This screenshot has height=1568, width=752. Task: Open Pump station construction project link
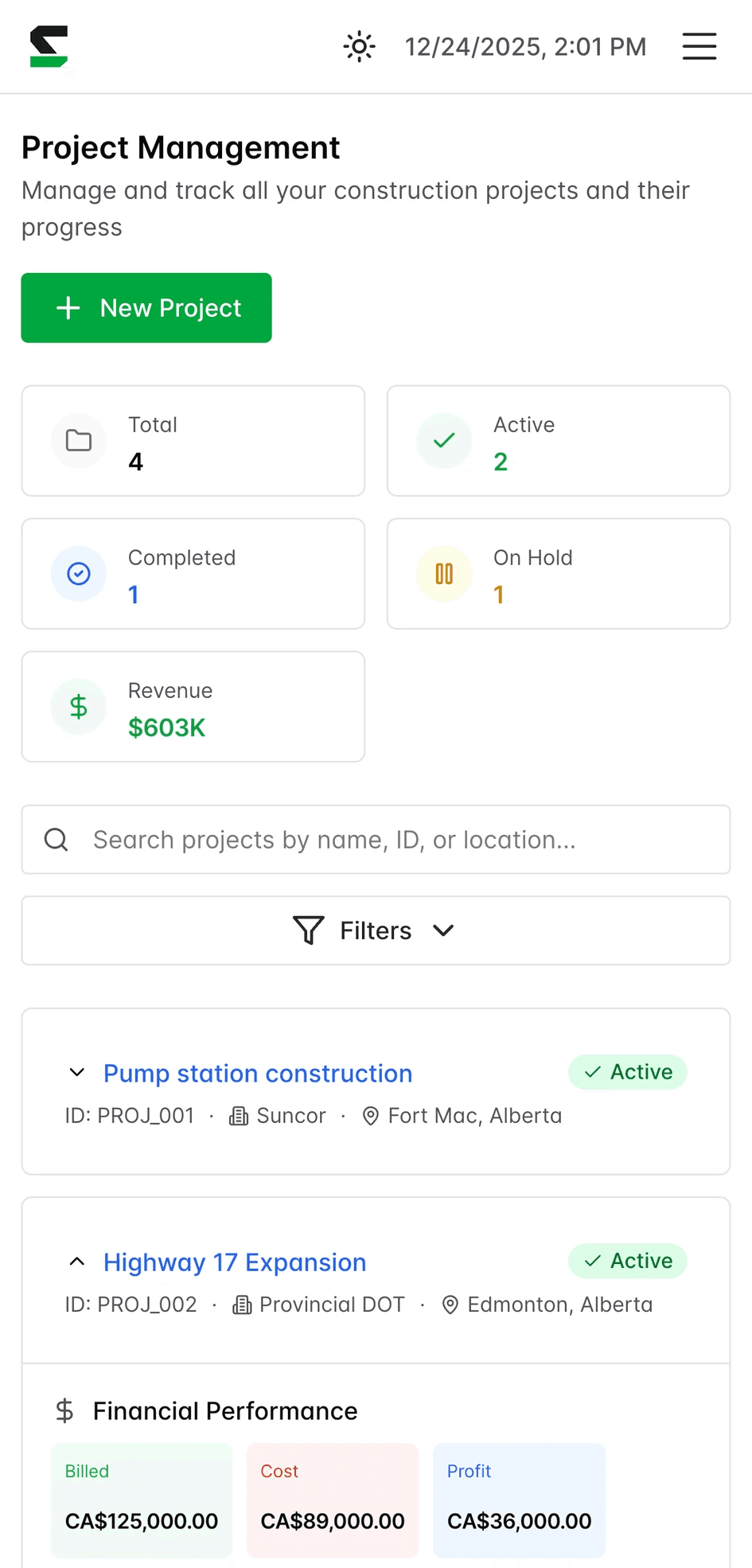[x=258, y=1073]
